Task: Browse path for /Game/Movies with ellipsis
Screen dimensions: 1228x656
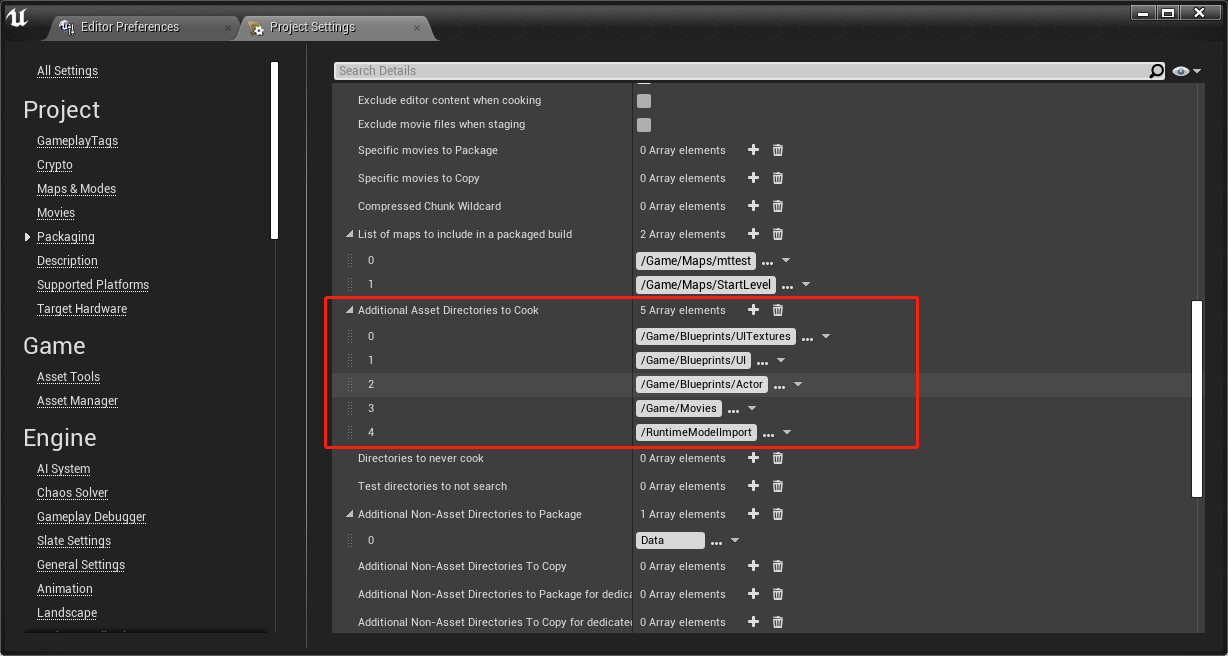Action: [733, 409]
